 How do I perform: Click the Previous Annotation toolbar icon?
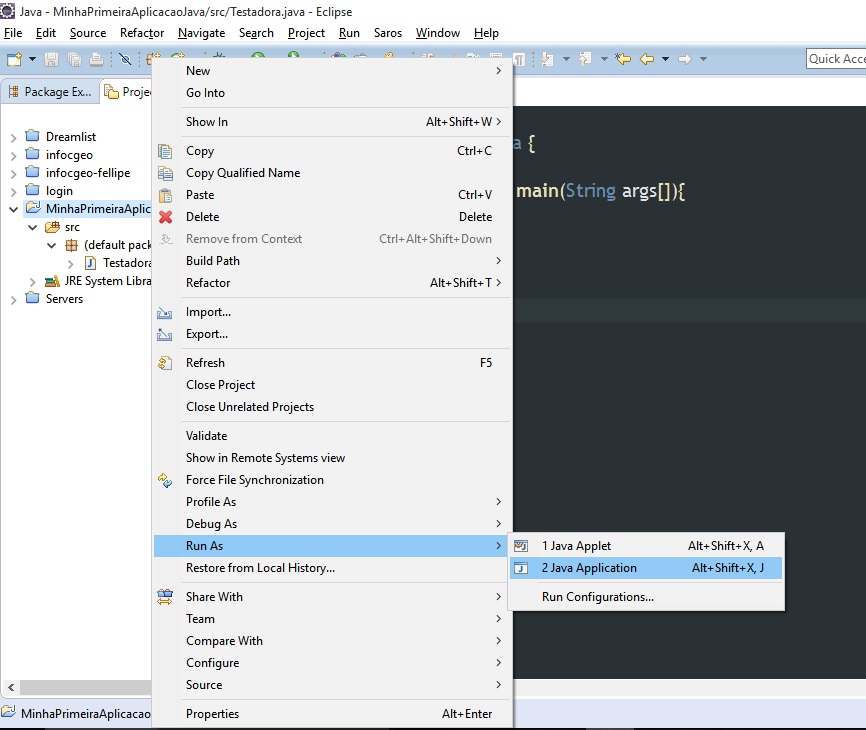click(x=585, y=59)
